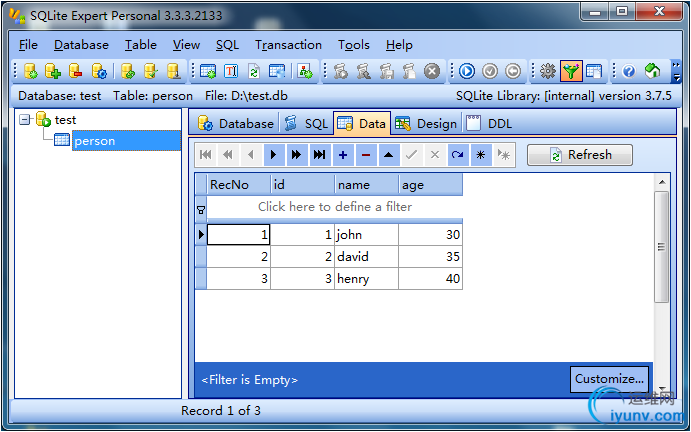Select the cell containing henry
The width and height of the screenshot is (691, 432).
click(366, 279)
